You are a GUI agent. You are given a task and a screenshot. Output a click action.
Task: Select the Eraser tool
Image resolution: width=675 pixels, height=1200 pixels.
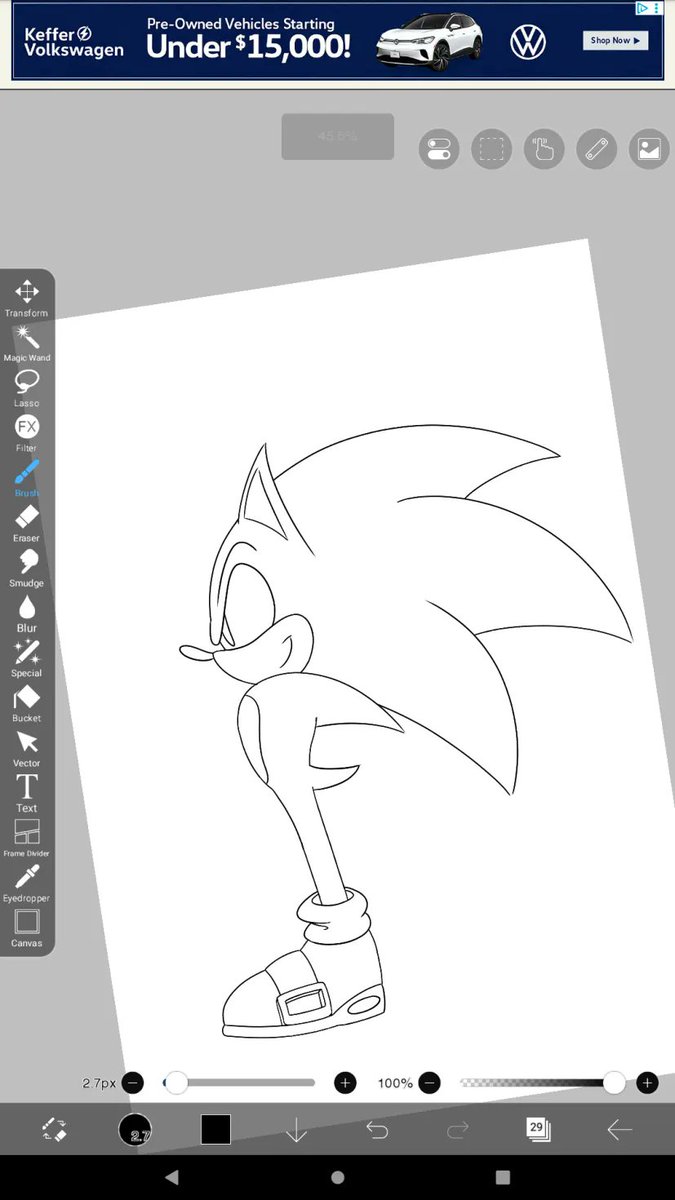click(x=26, y=523)
